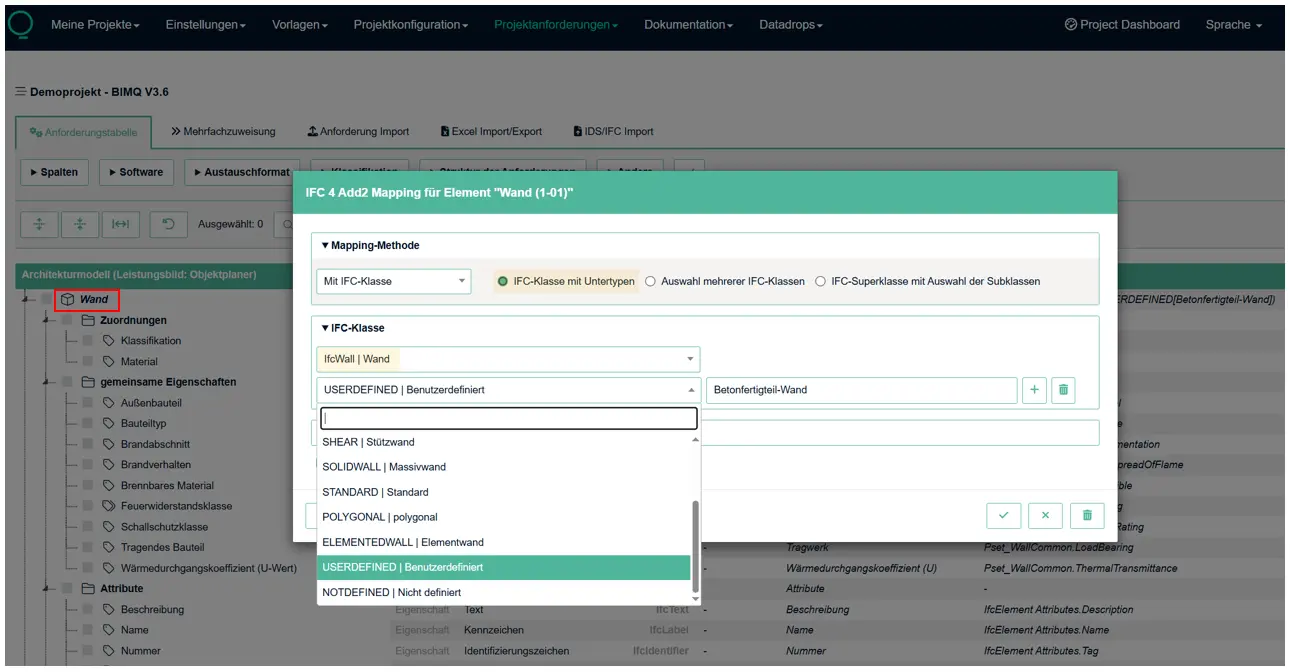Select 'IFC-Klasse mit Untertypen' radio button

[x=503, y=281]
